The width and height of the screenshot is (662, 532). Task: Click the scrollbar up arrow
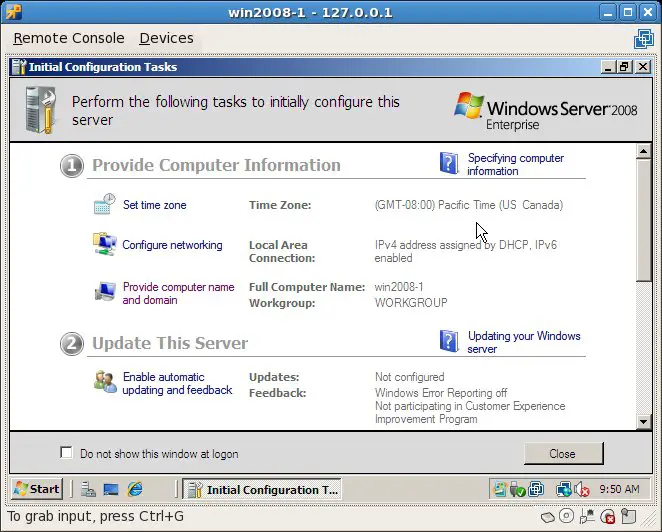(x=644, y=151)
